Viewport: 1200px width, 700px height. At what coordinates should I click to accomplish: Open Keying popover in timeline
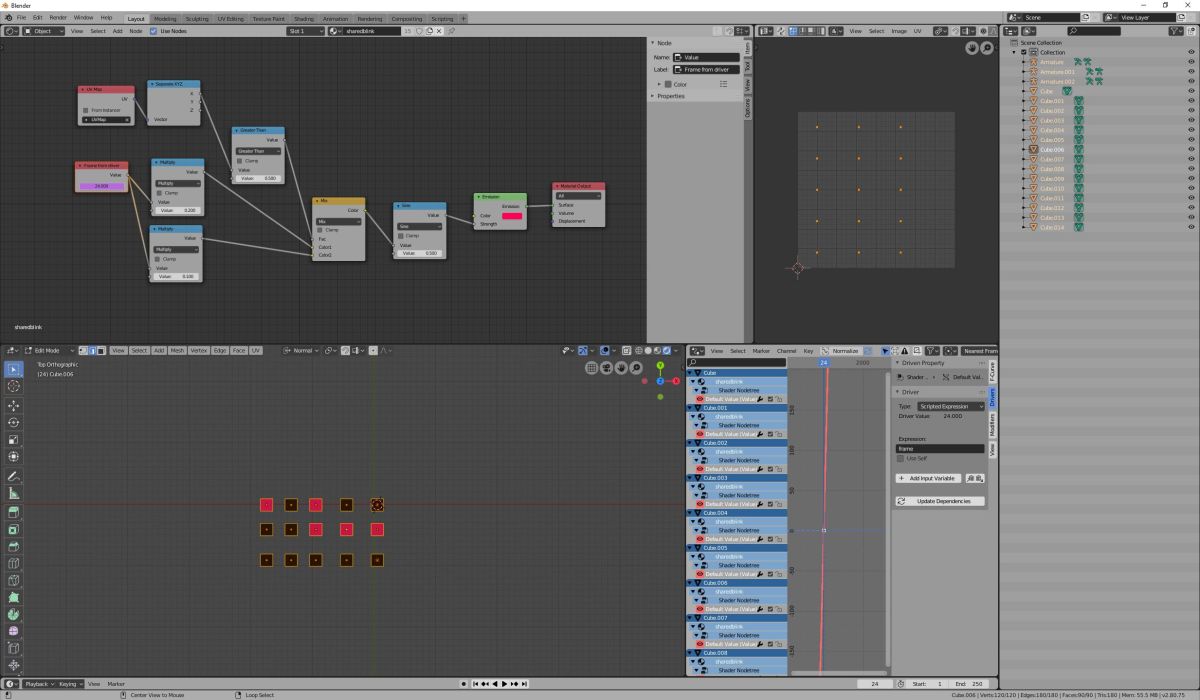point(69,684)
